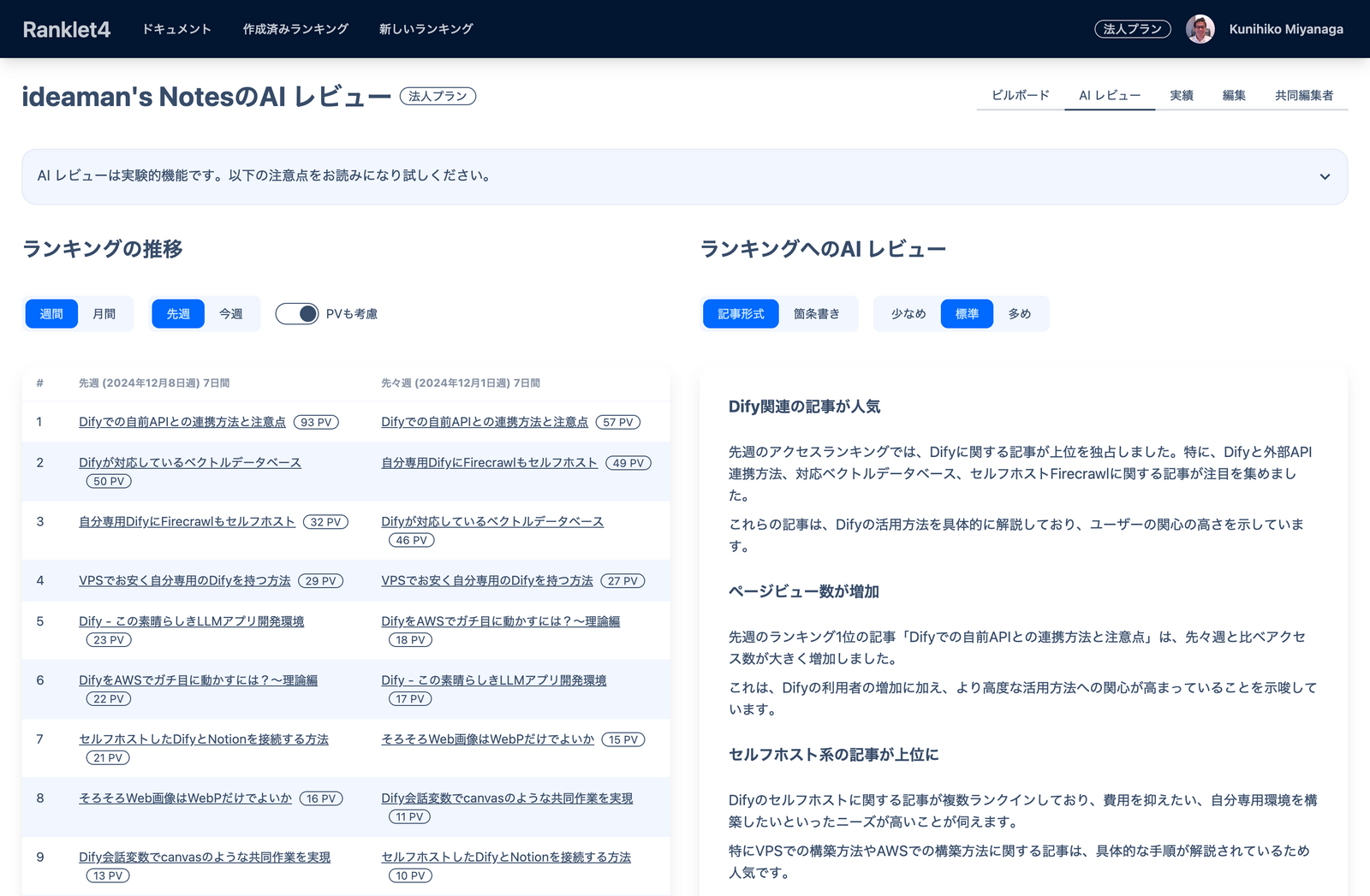Screen dimensions: 1370x896
Task: Click the 29 PV badge
Action: tap(321, 581)
